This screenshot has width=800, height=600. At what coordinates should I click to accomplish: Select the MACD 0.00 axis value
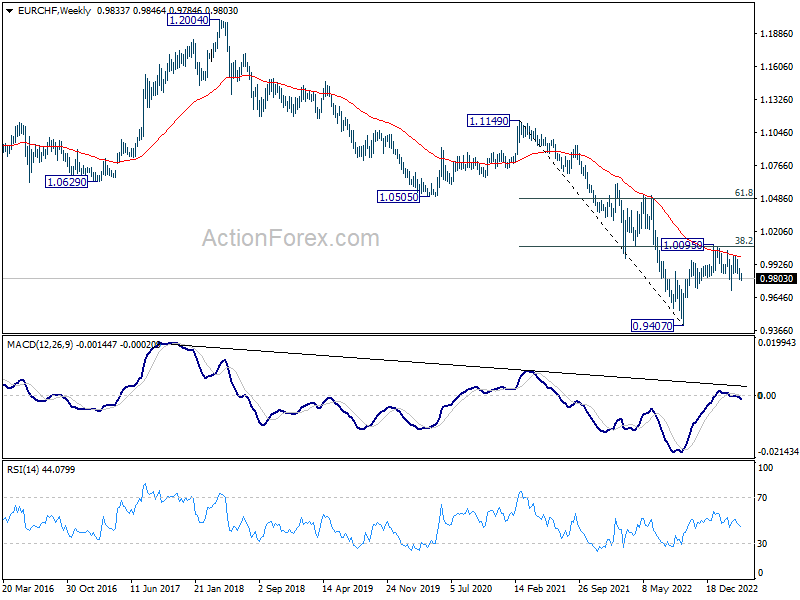[x=768, y=396]
